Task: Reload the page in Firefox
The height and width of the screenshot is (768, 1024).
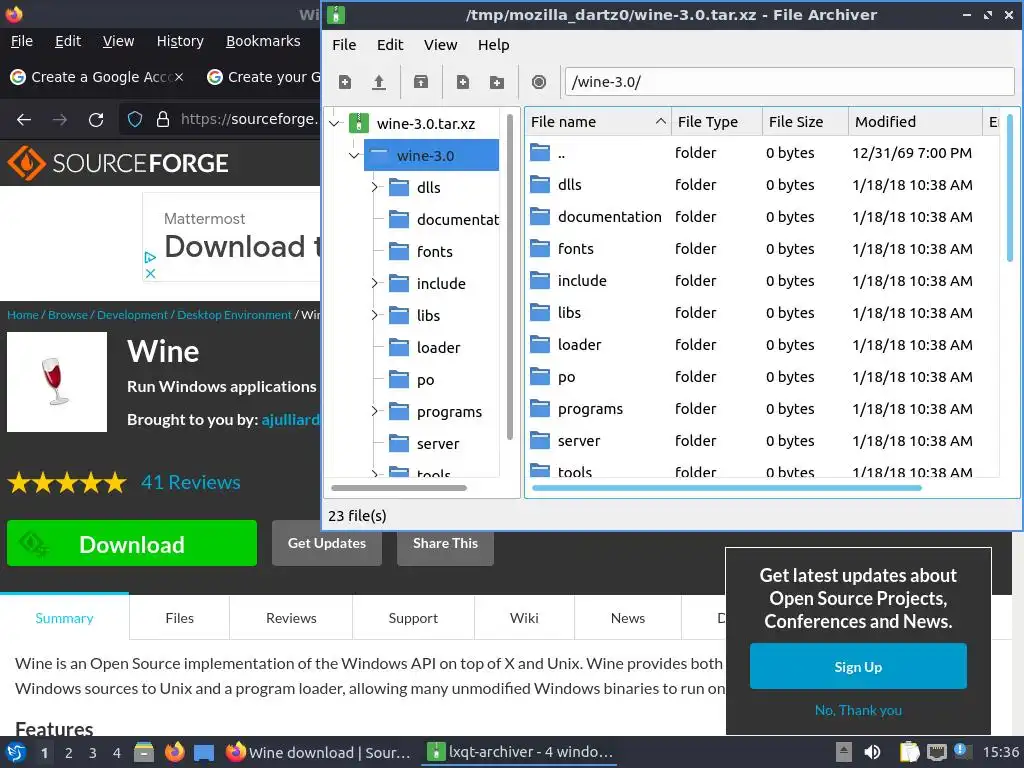Action: [x=96, y=120]
